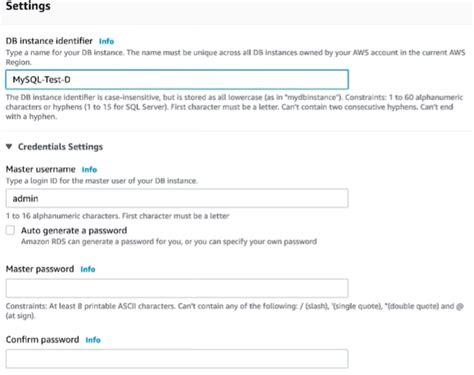474x375 pixels.
Task: Open Info link beside Confirm password
Action: coord(93,340)
